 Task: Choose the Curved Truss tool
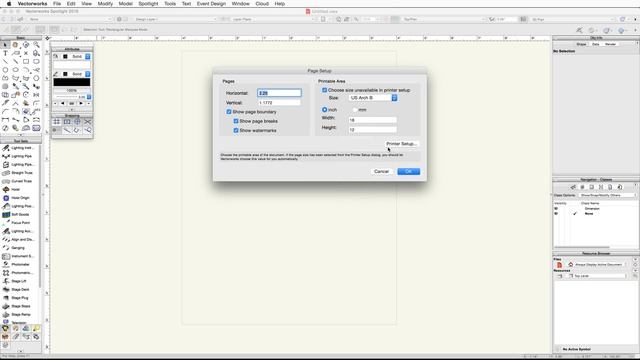coord(18,181)
